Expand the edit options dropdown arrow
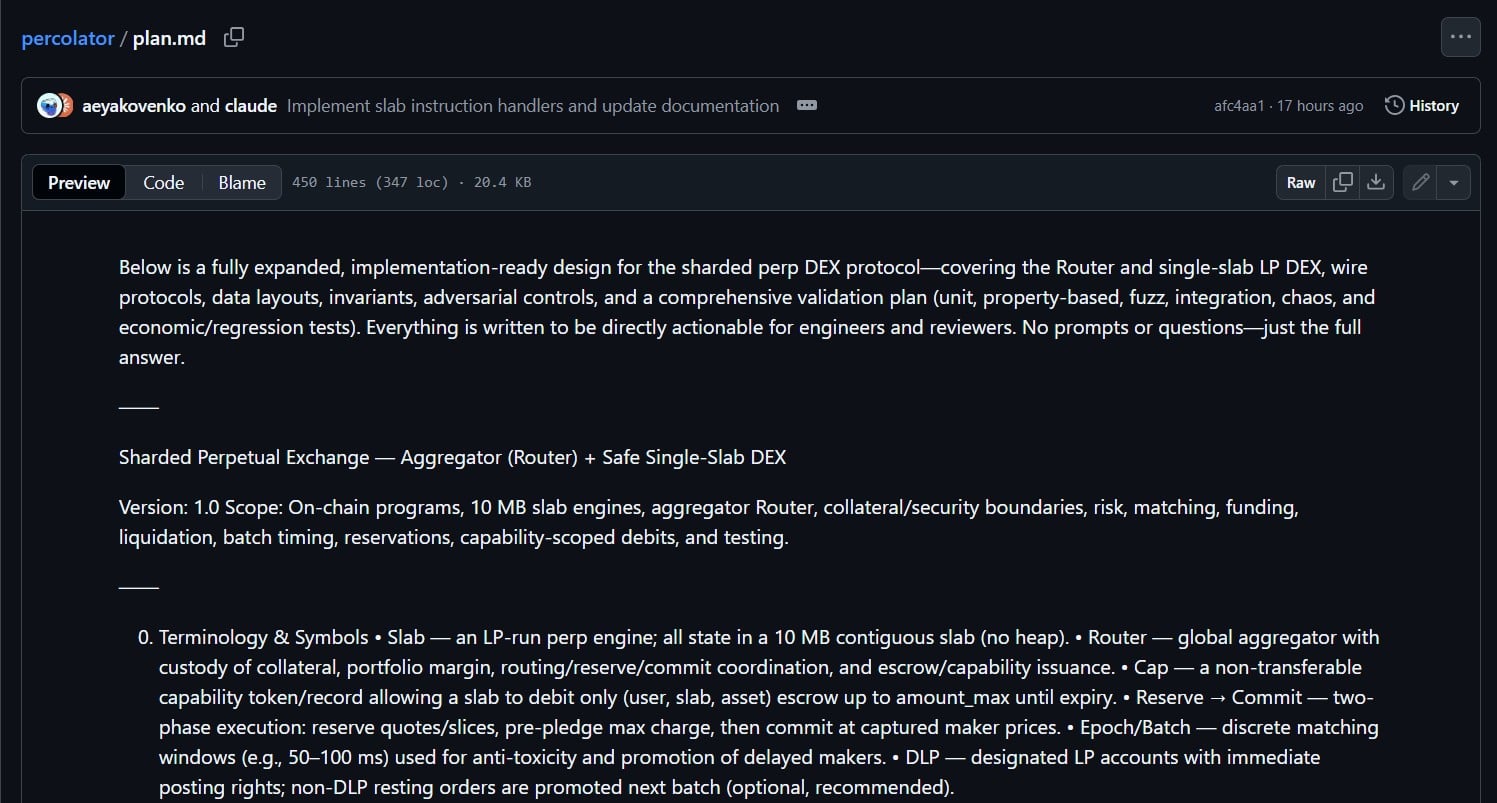 coord(1454,183)
